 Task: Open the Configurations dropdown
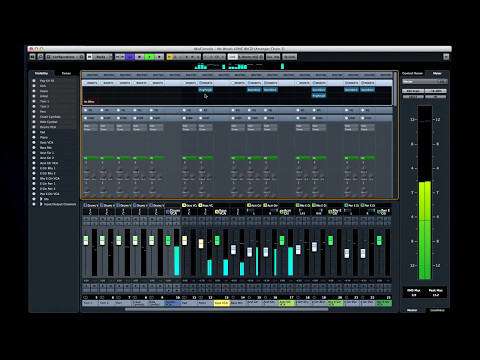click(65, 57)
